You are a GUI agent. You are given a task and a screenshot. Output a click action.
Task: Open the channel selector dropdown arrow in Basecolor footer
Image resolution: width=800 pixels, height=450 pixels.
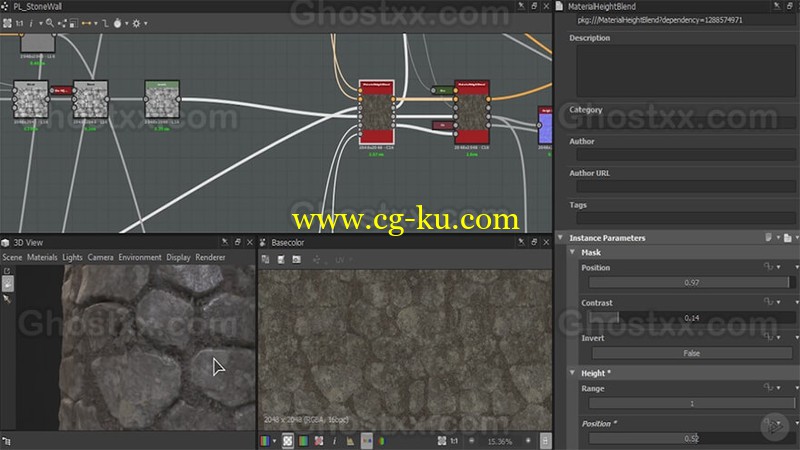pos(274,441)
